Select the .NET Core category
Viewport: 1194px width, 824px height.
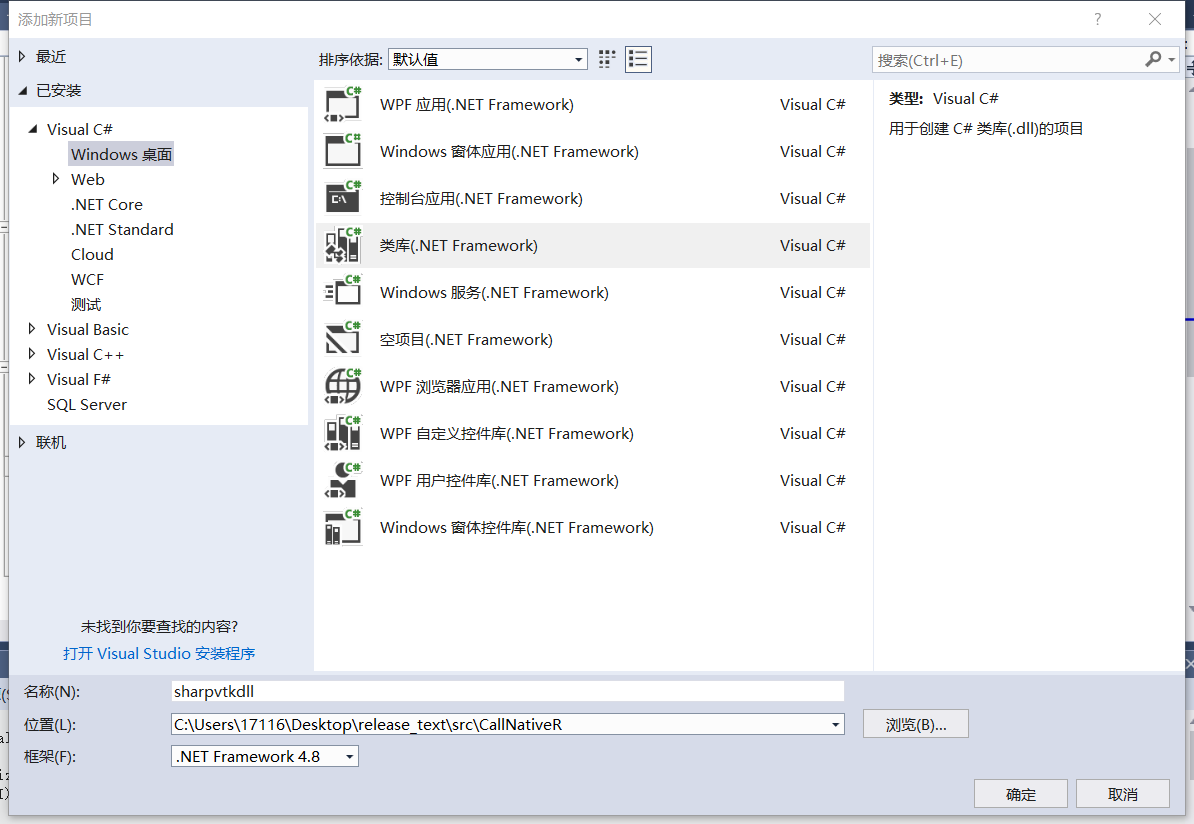click(x=107, y=204)
